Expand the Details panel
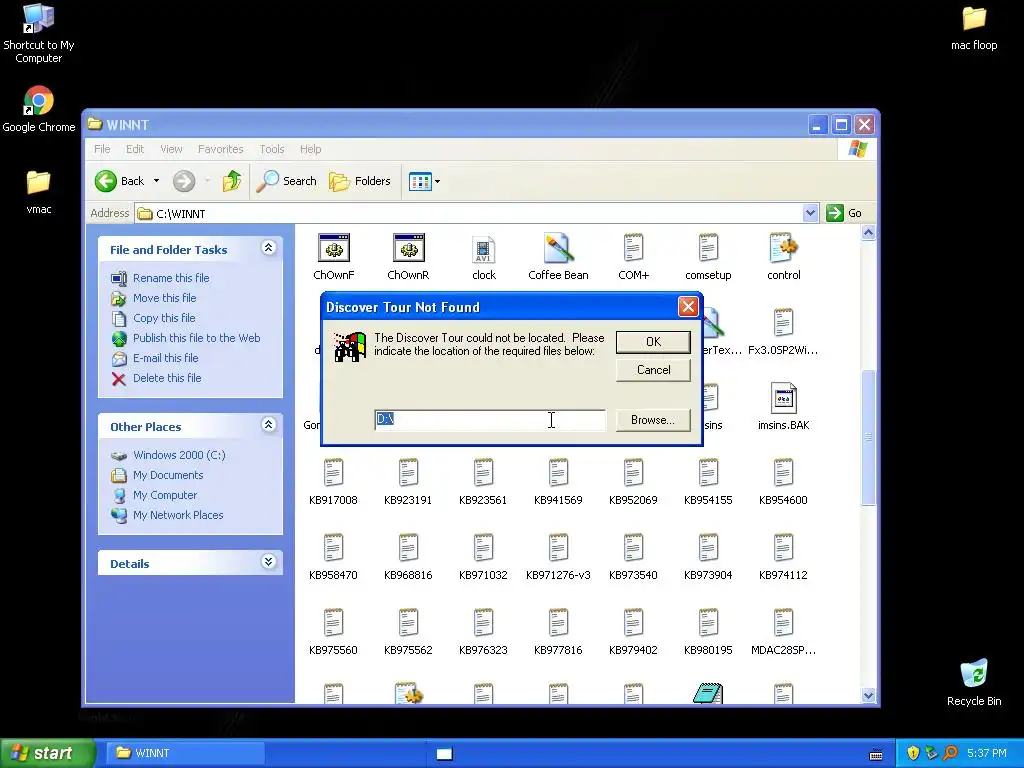This screenshot has width=1024, height=768. point(268,562)
